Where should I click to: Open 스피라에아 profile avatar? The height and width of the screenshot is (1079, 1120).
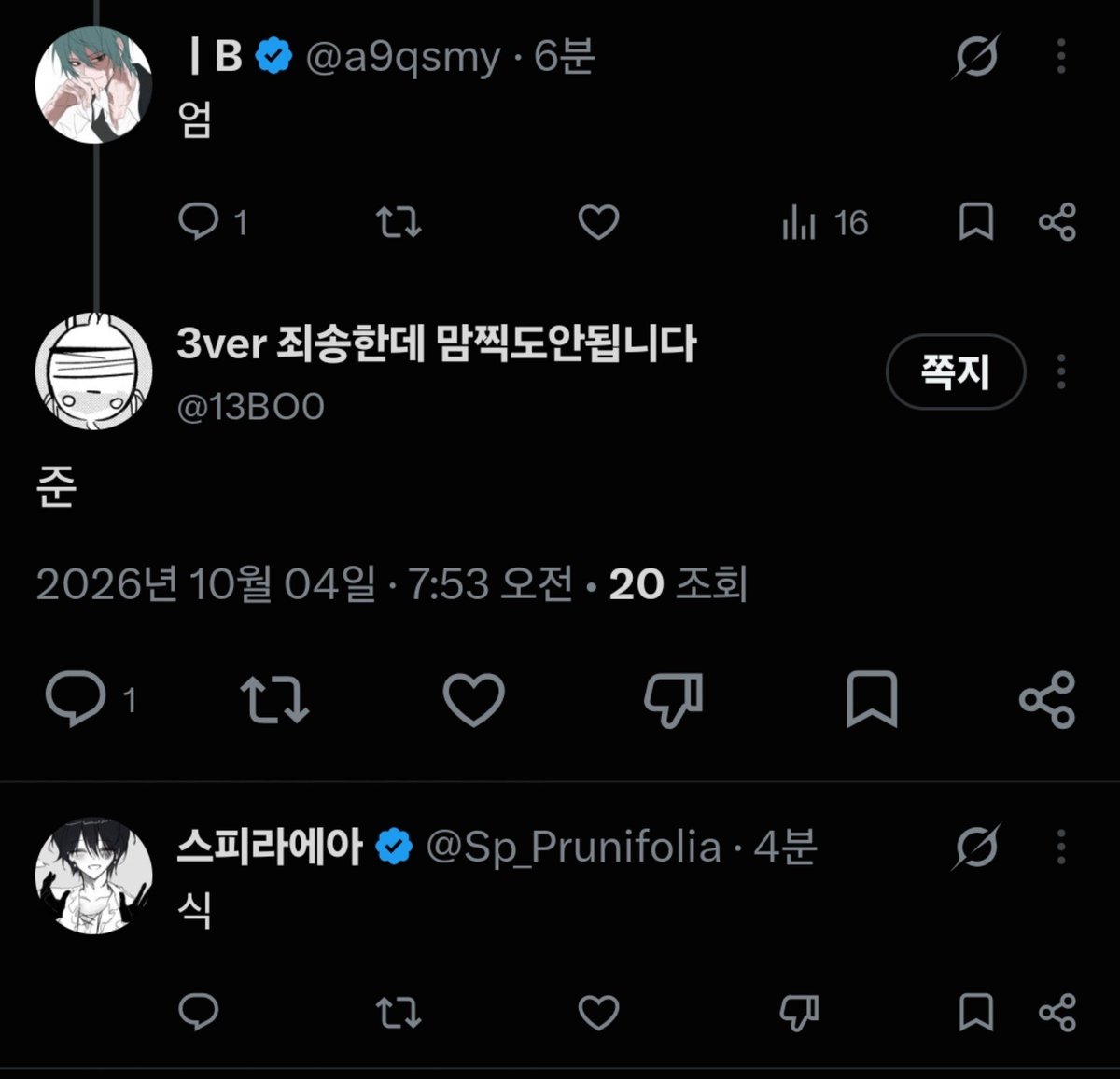click(93, 876)
